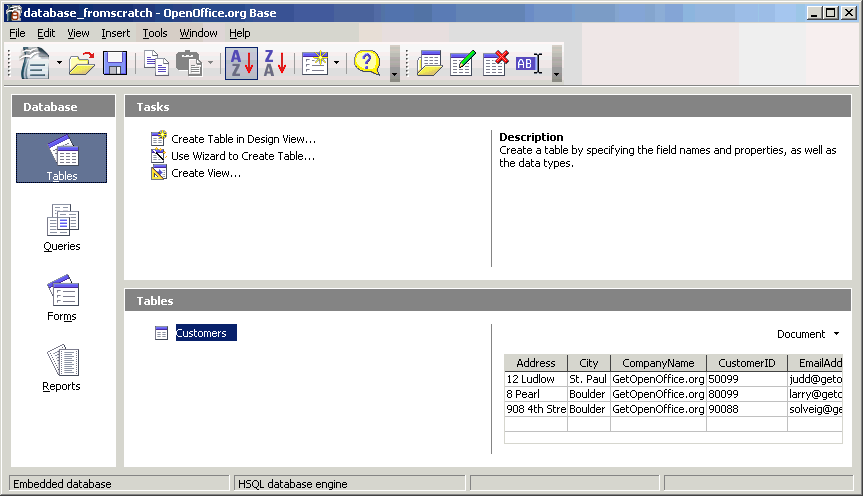Click the City column header
Screen dimensions: 863x496
(x=588, y=363)
